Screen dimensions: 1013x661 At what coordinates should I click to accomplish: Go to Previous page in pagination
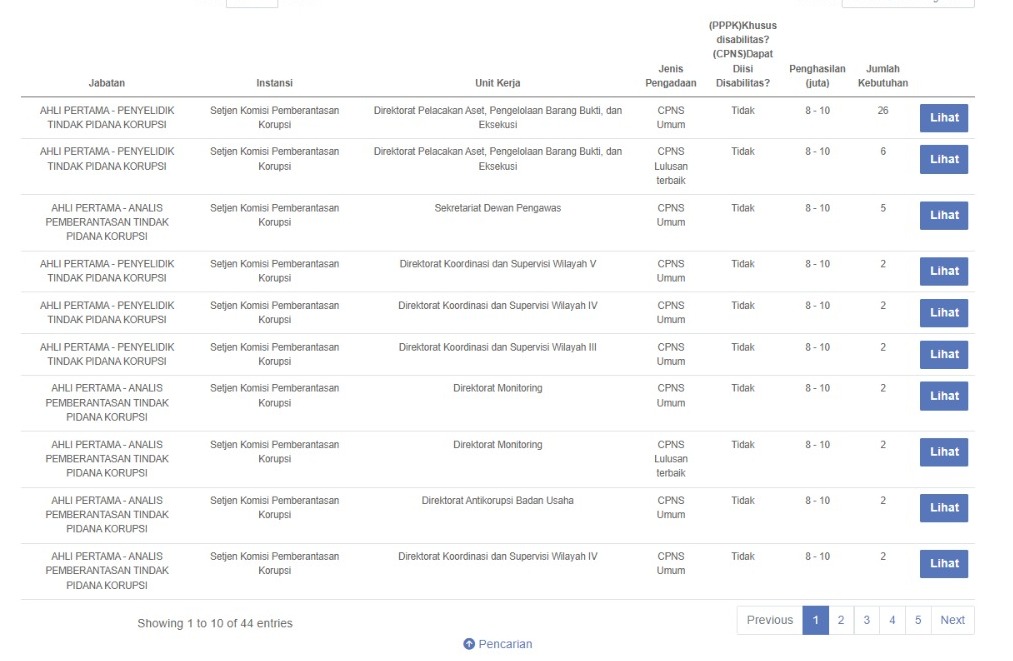[x=769, y=620]
